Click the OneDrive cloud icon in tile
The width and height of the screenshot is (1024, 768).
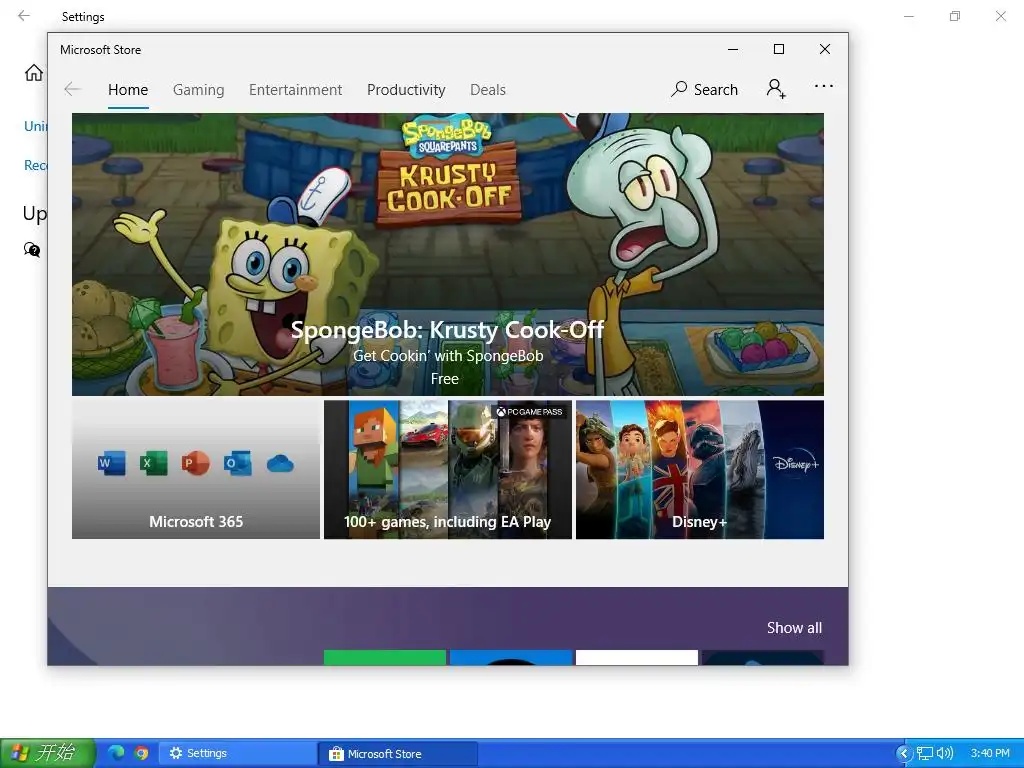[x=280, y=464]
